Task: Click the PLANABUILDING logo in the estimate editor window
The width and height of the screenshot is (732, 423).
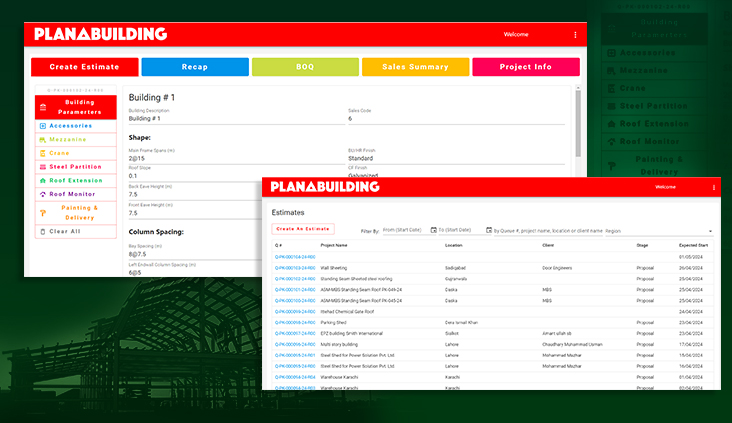Action: tap(100, 34)
